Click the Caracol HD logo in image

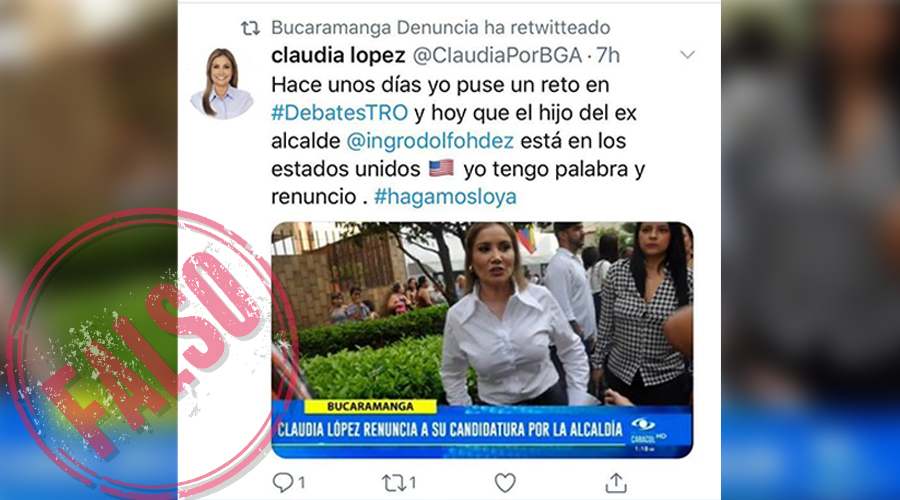(x=648, y=433)
